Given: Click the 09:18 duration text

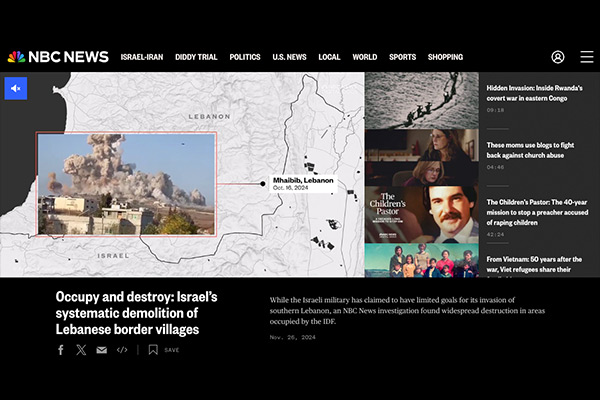Looking at the screenshot, I should 496,110.
